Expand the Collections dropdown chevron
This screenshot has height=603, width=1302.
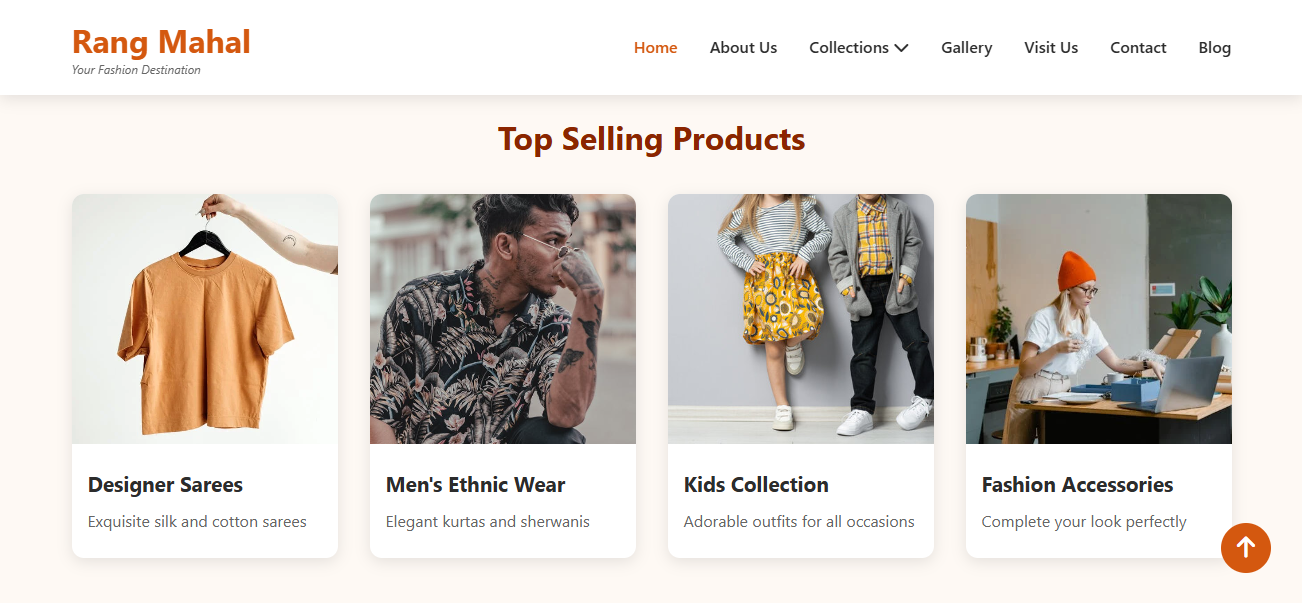click(901, 48)
